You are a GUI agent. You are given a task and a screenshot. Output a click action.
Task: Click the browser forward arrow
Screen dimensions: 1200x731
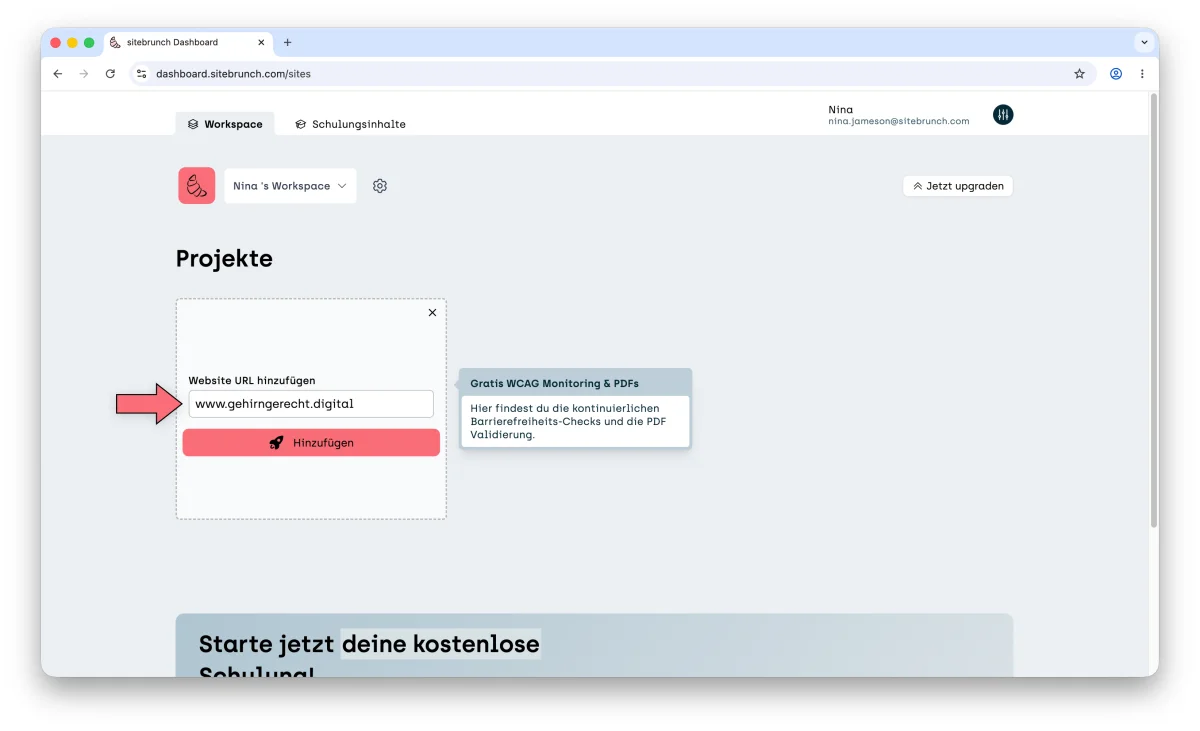84,74
